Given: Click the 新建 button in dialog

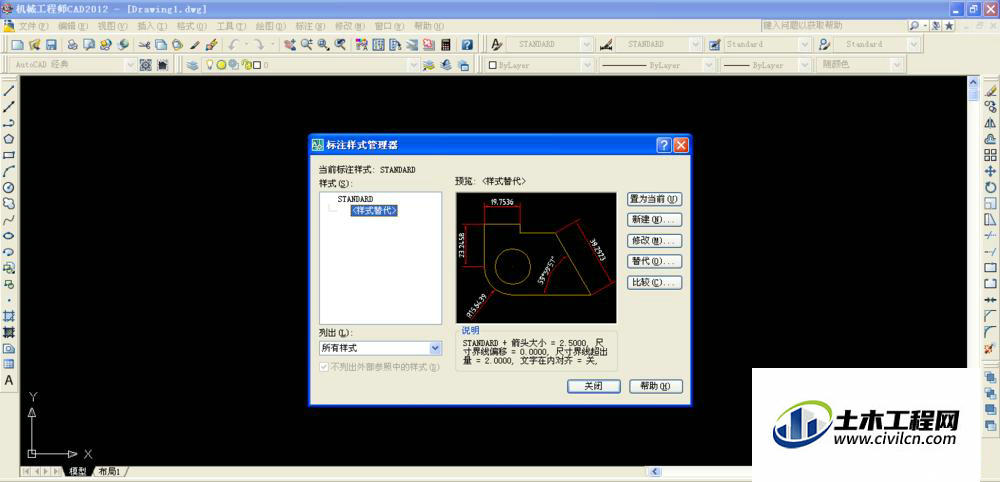Looking at the screenshot, I should click(654, 220).
